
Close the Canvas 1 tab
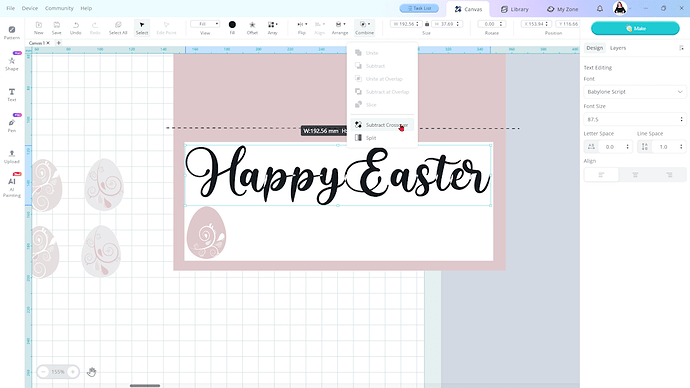click(x=48, y=43)
